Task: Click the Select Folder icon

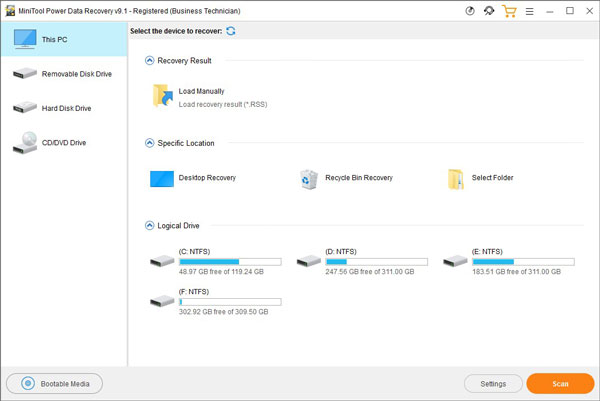Action: (x=456, y=179)
